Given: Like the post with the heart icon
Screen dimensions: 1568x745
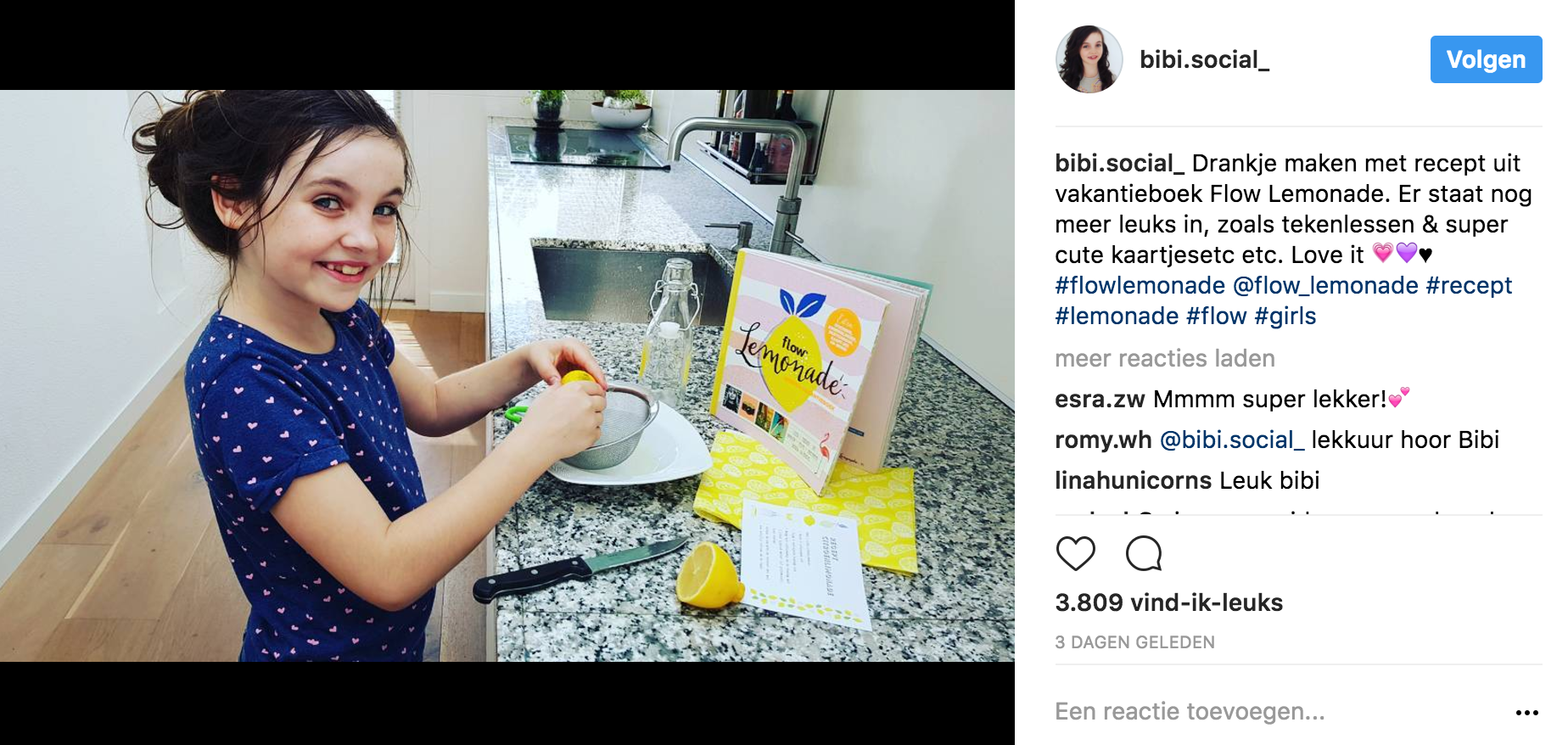Looking at the screenshot, I should click(x=1075, y=554).
